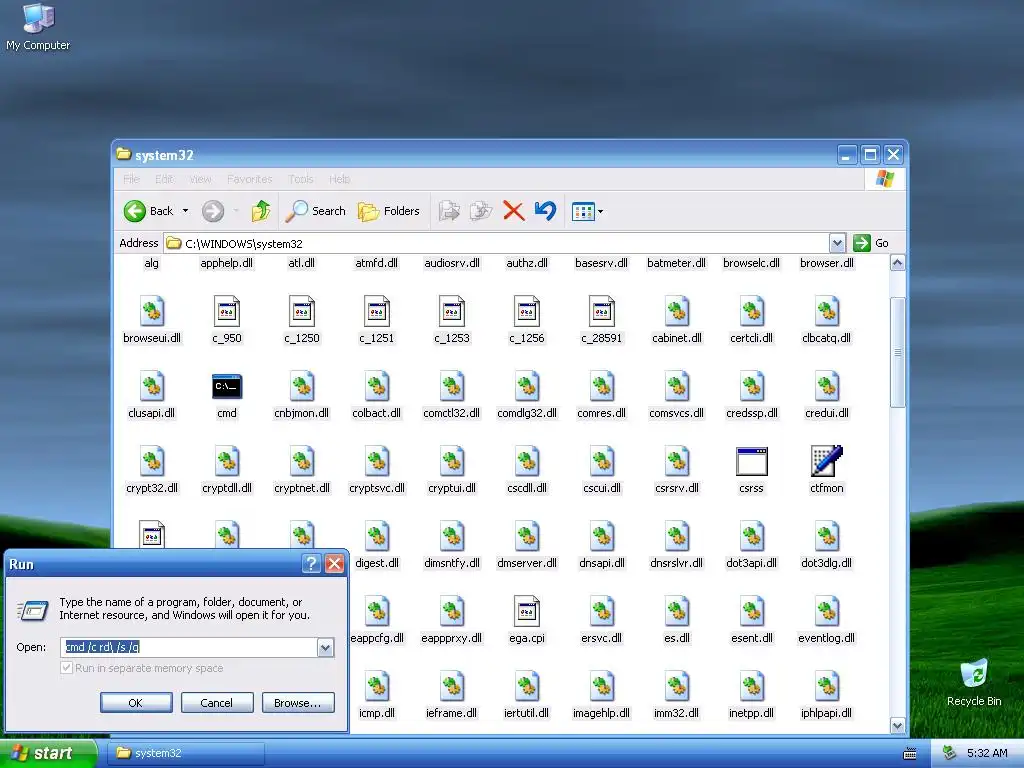Click the blue Undo arrow icon

pyautogui.click(x=545, y=211)
